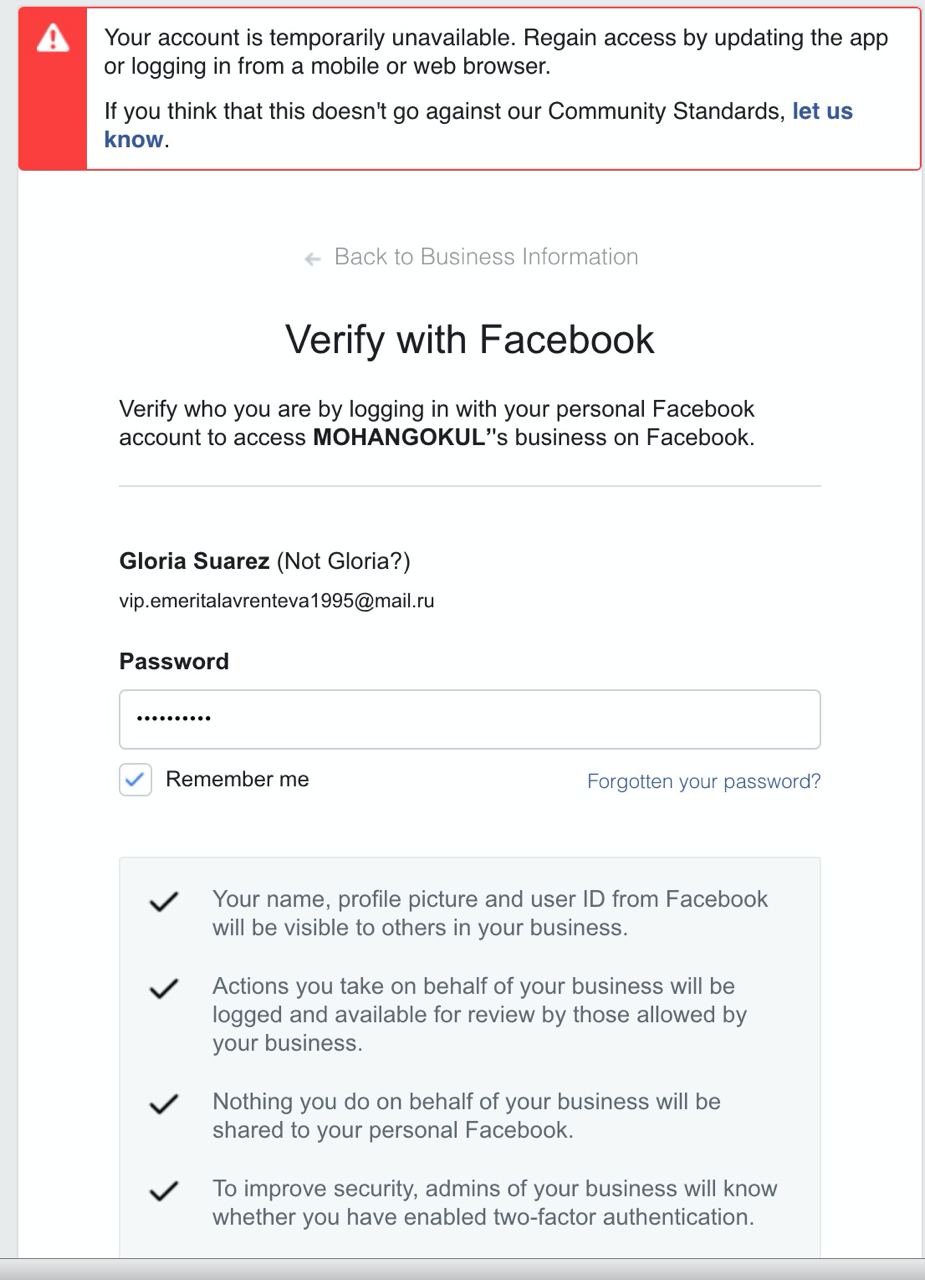This screenshot has width=925, height=1280.
Task: Click the Gloria Suarez account name
Action: point(194,561)
